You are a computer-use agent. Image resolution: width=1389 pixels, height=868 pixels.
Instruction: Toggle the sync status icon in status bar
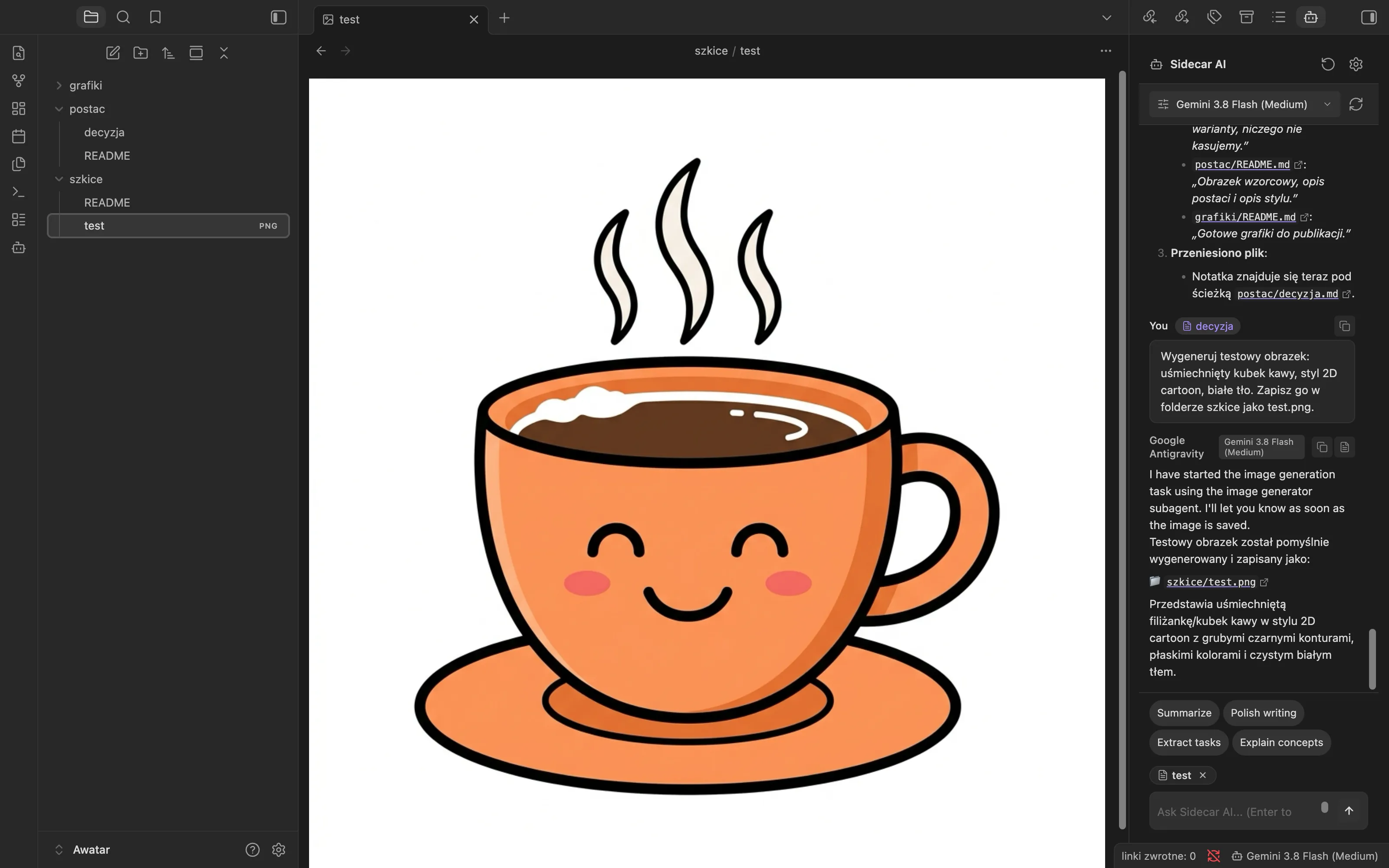(1213, 856)
